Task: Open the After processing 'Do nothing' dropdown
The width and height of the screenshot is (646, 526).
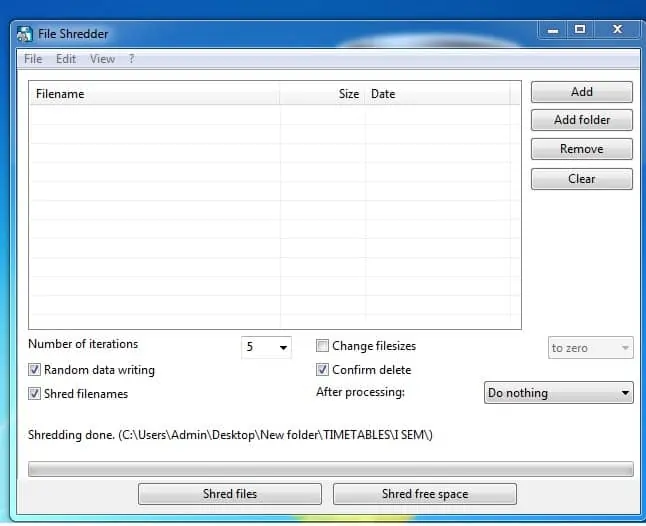Action: pyautogui.click(x=559, y=393)
